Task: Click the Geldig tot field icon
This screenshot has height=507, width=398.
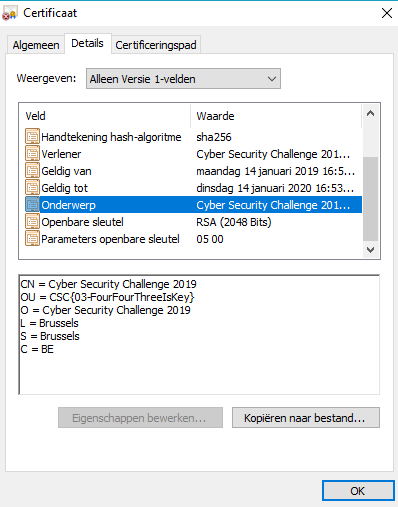Action: coord(32,188)
